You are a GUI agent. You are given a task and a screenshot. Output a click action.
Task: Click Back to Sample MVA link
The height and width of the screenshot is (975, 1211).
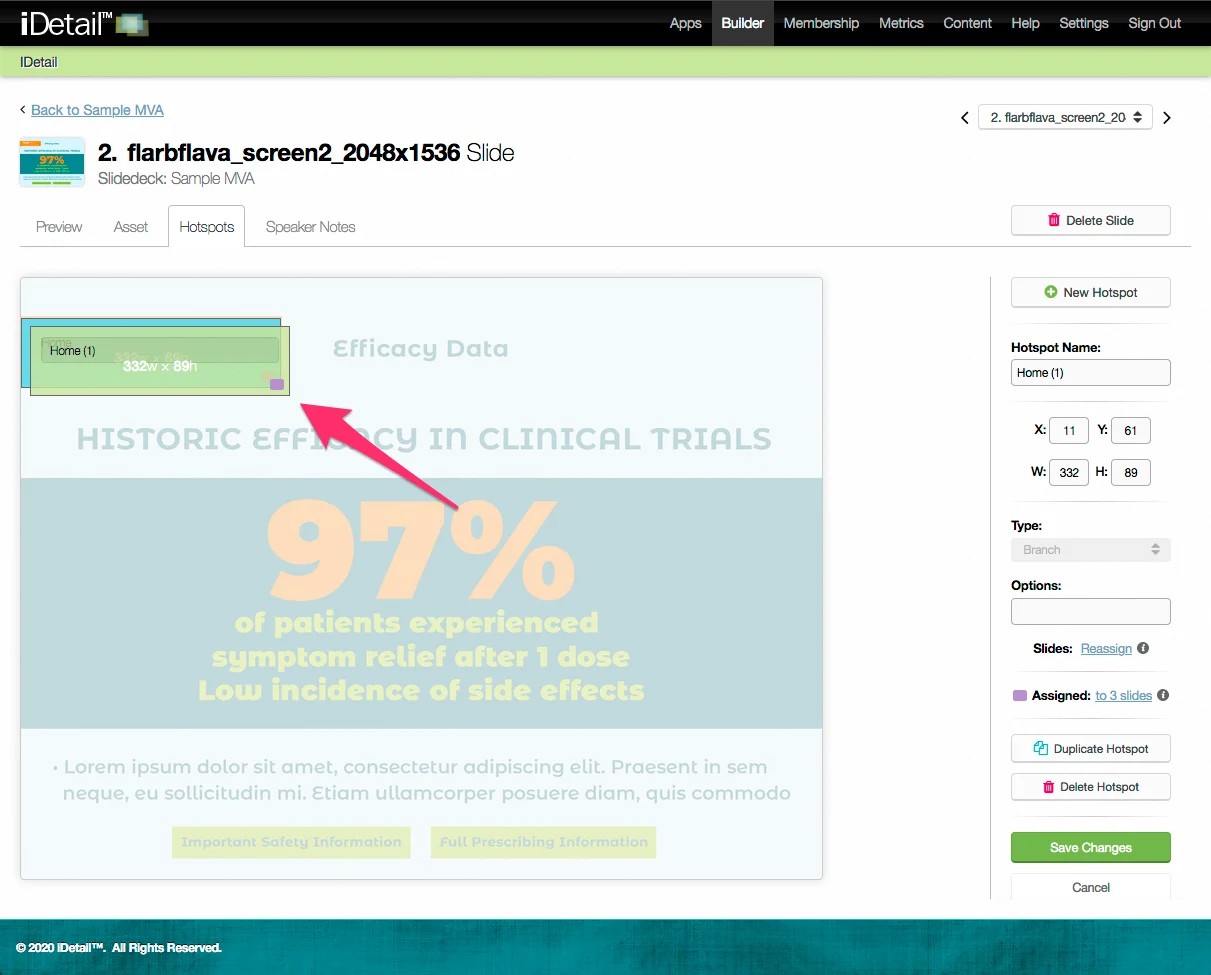(97, 110)
